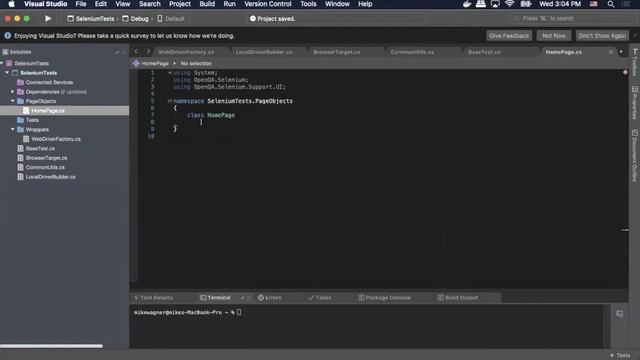640x360 pixels.
Task: Open the Project menu
Action: [x=180, y=4]
